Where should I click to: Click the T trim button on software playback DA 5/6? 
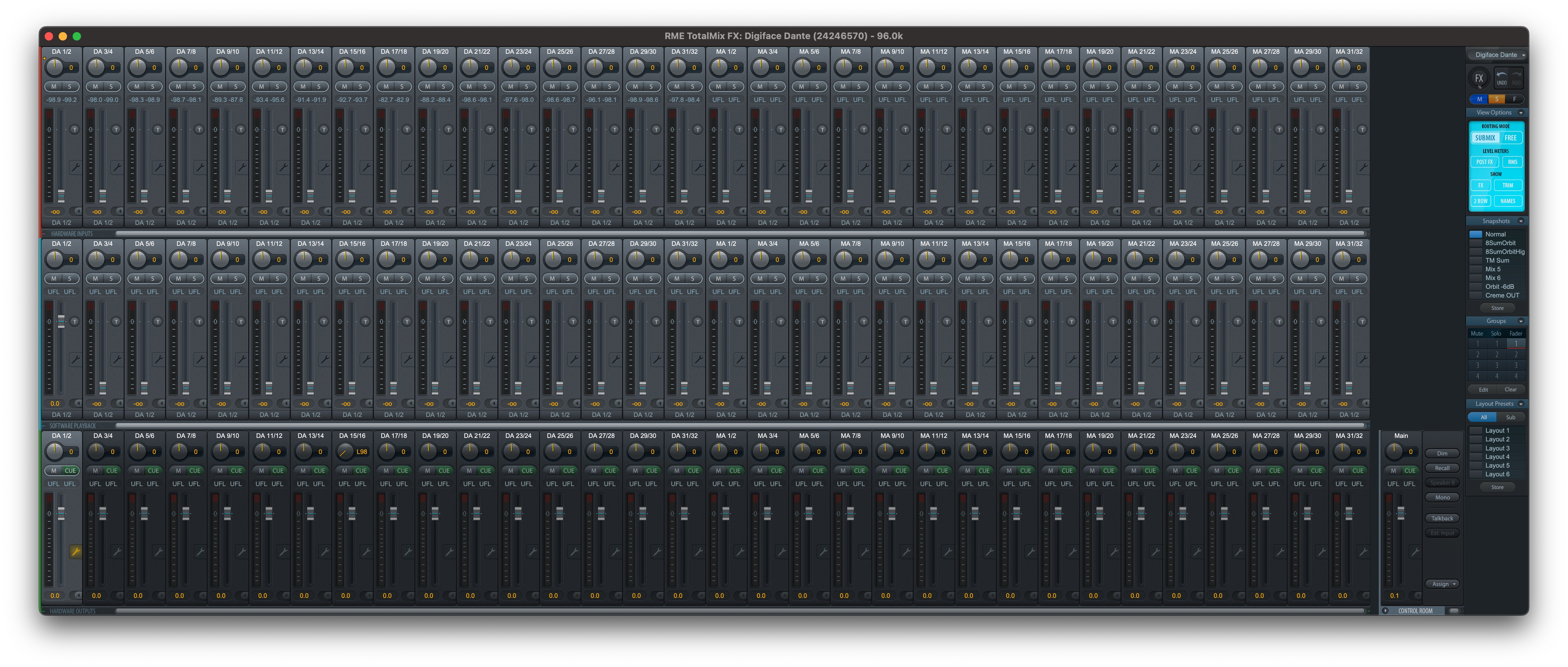(158, 321)
